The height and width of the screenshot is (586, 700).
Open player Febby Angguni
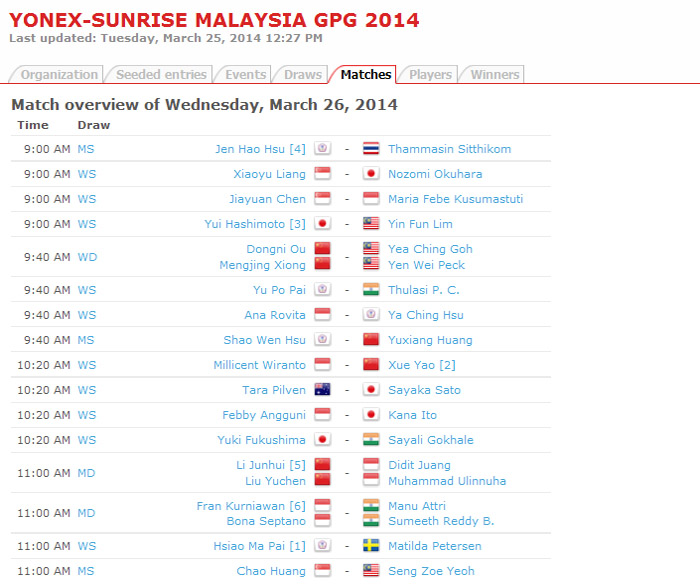click(264, 415)
